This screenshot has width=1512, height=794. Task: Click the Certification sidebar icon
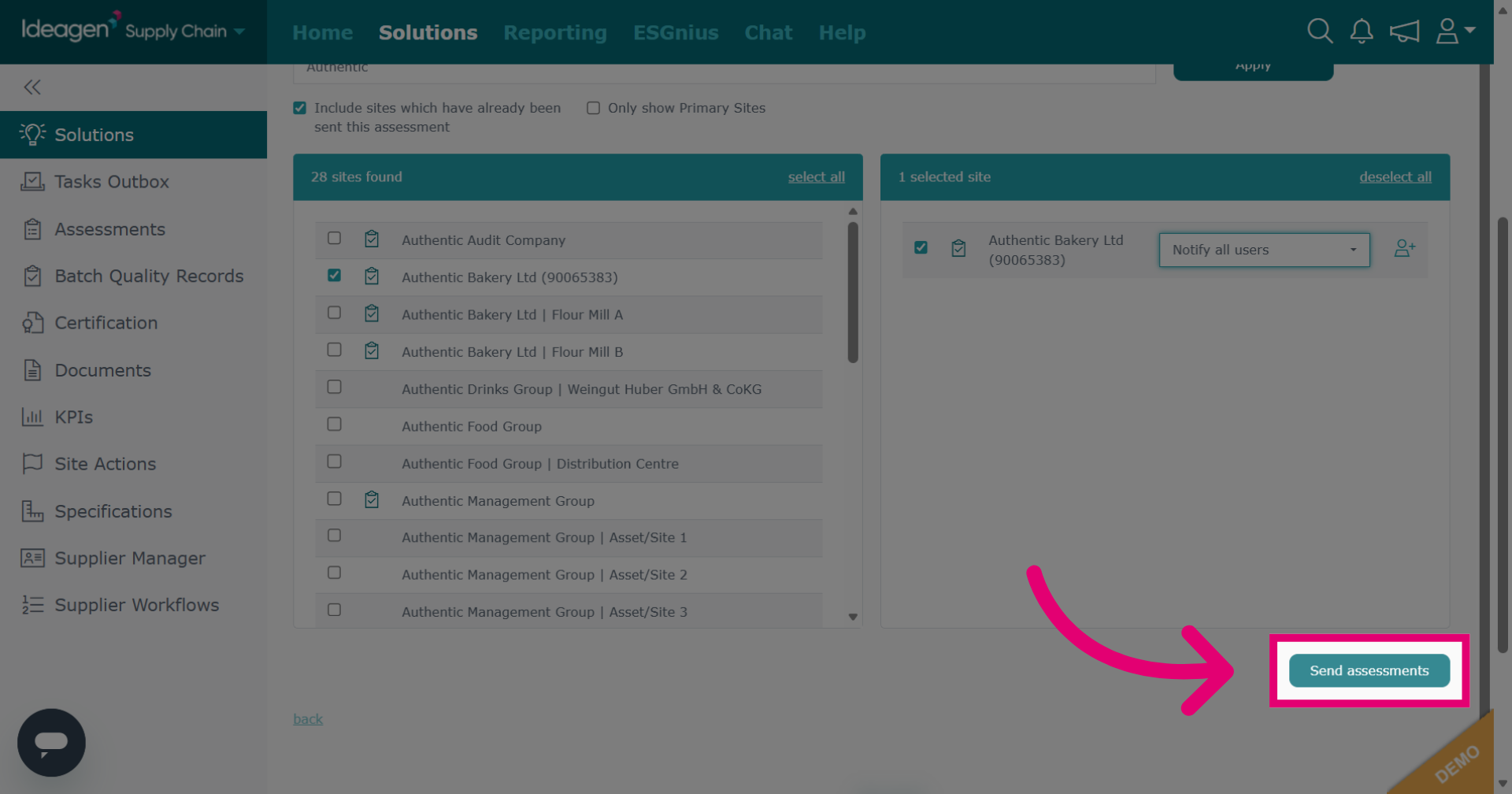click(32, 323)
